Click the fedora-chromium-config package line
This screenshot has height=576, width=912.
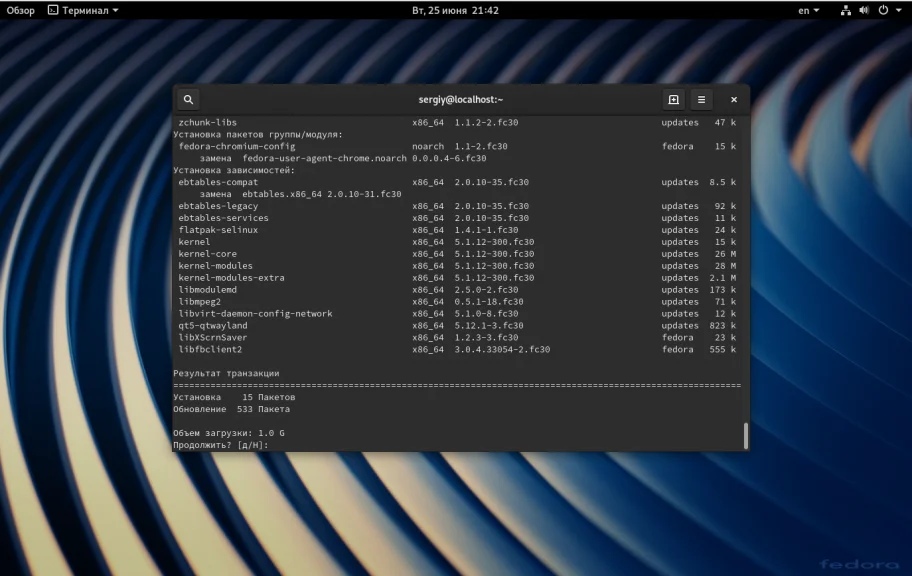[x=237, y=146]
